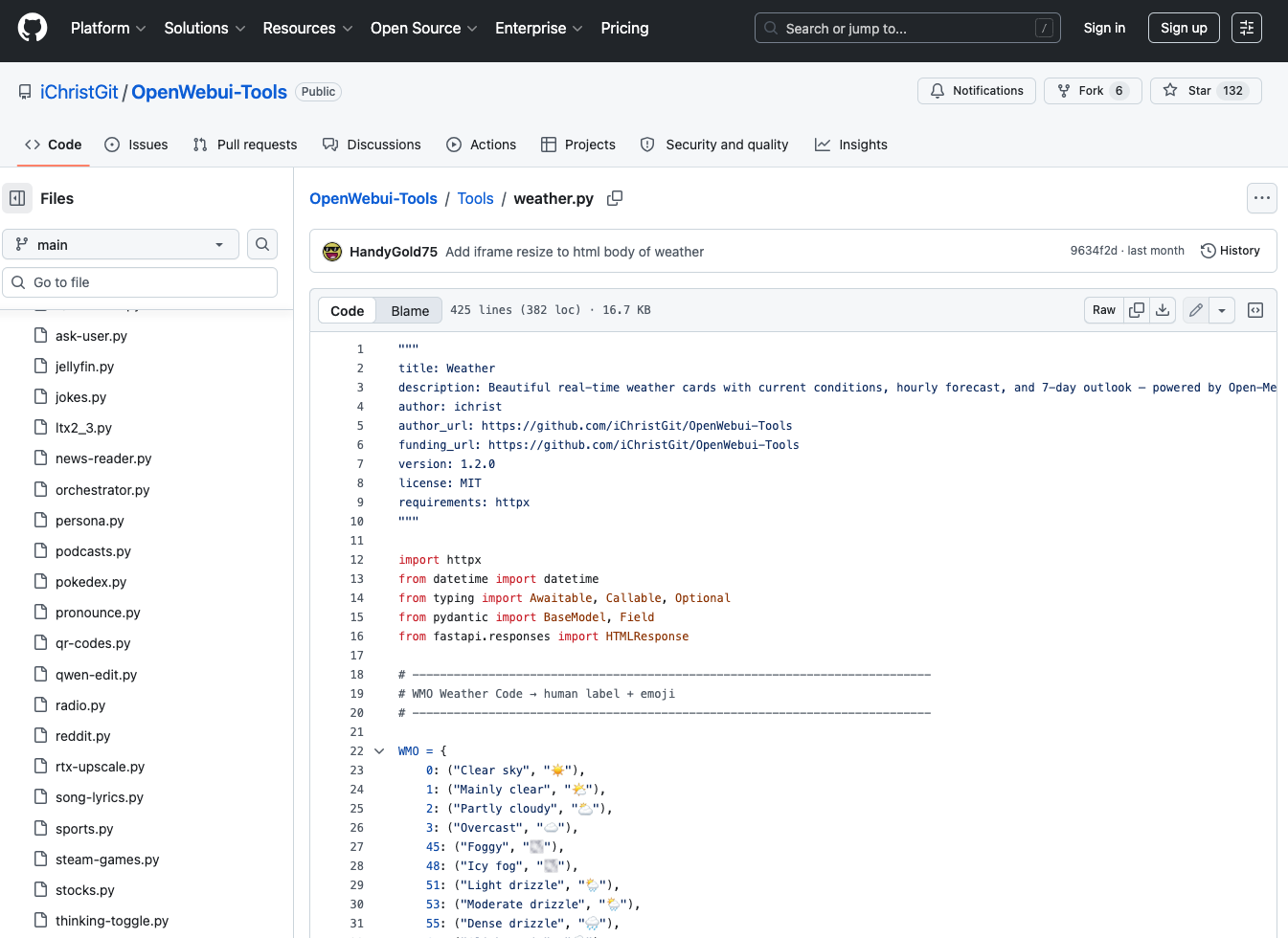This screenshot has height=938, width=1288.
Task: Collapse the WMO code block at line 22
Action: pos(379,751)
